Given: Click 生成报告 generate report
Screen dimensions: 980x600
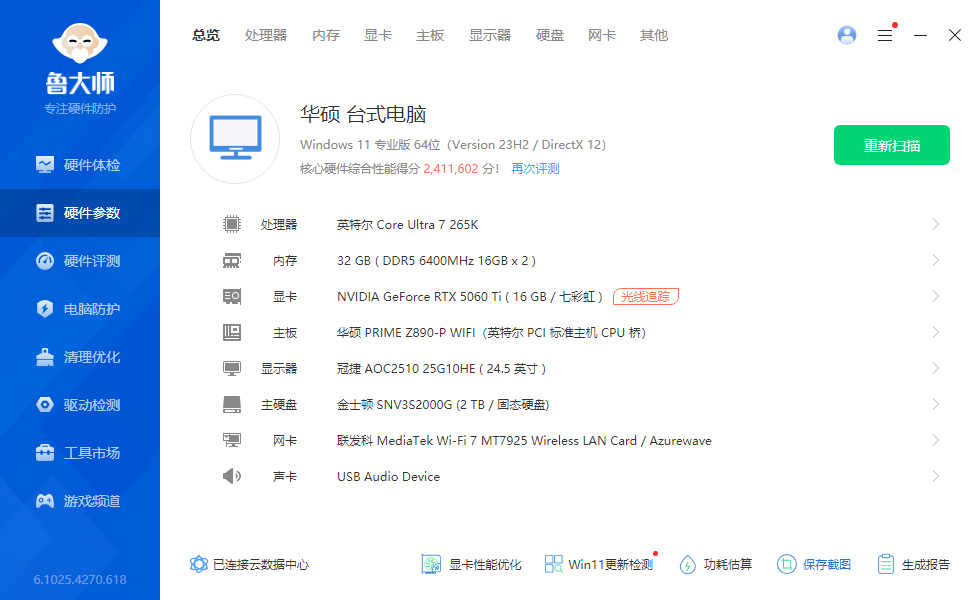Looking at the screenshot, I should pos(913,564).
